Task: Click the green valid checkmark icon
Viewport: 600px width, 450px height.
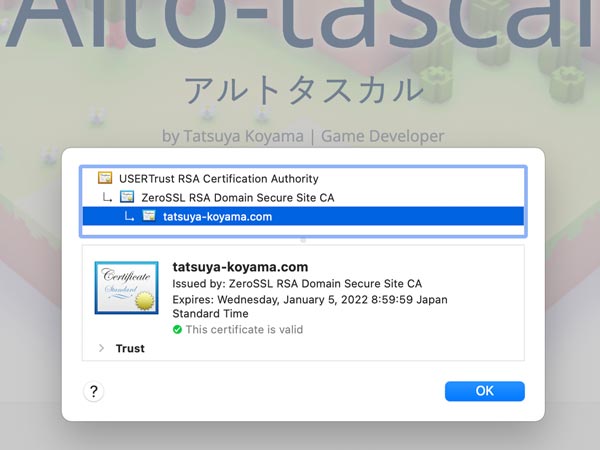Action: point(178,329)
